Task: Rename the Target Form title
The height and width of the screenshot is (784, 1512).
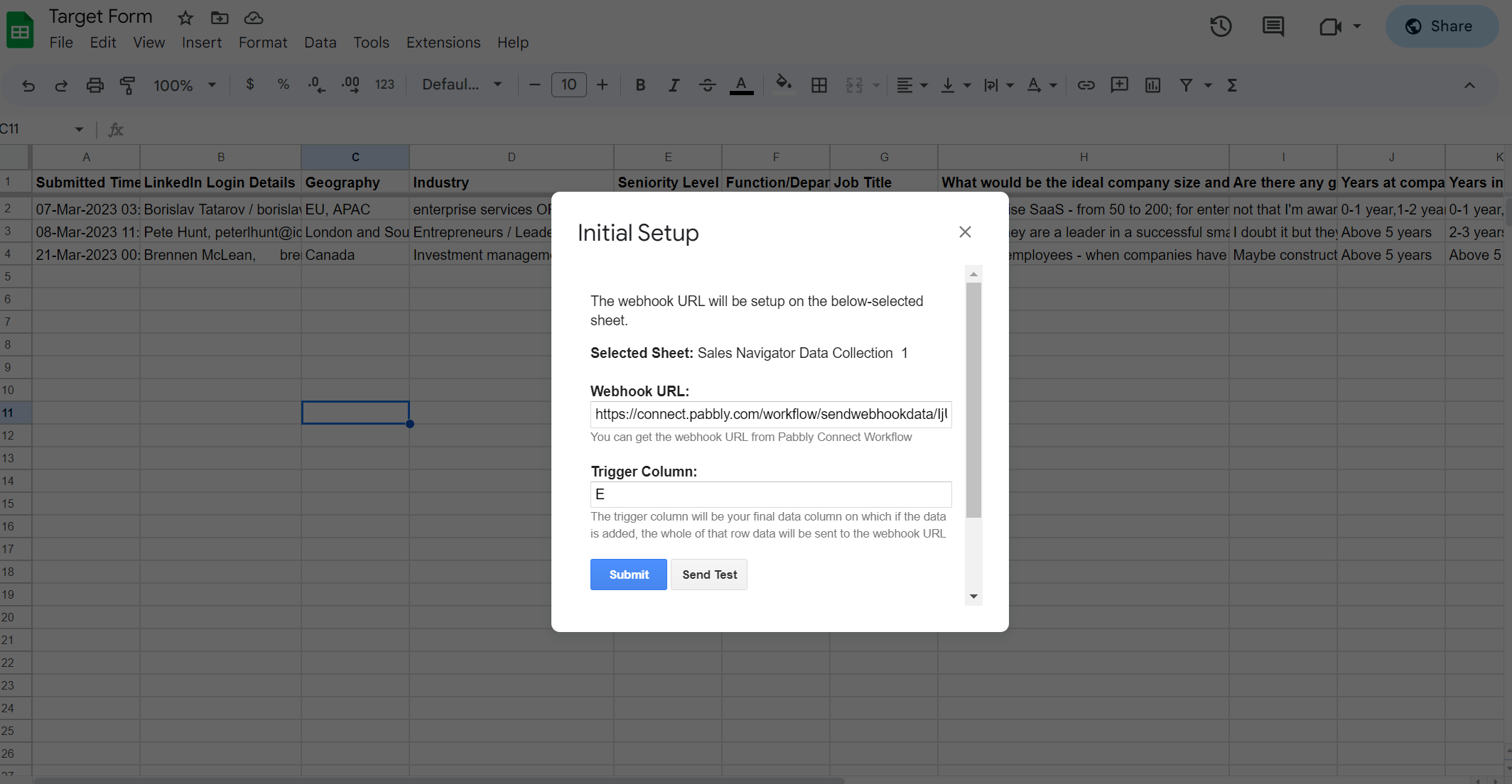Action: 100,16
